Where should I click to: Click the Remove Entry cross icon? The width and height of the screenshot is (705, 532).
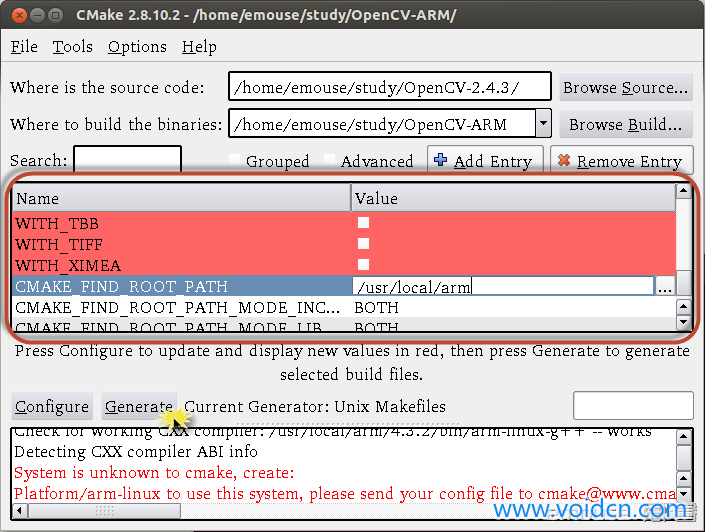coord(564,160)
